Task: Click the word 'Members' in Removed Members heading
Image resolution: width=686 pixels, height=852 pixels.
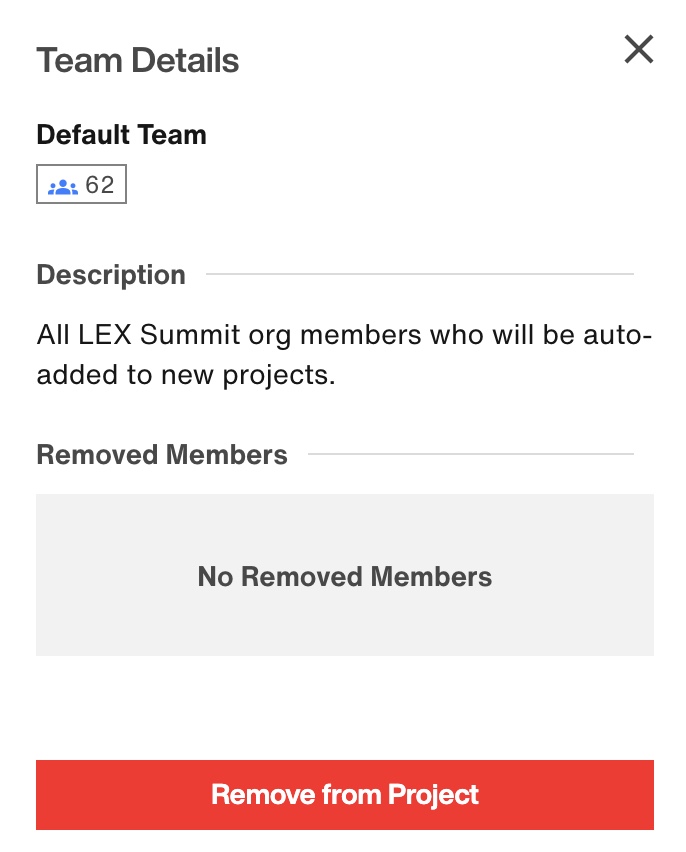Action: pyautogui.click(x=227, y=454)
